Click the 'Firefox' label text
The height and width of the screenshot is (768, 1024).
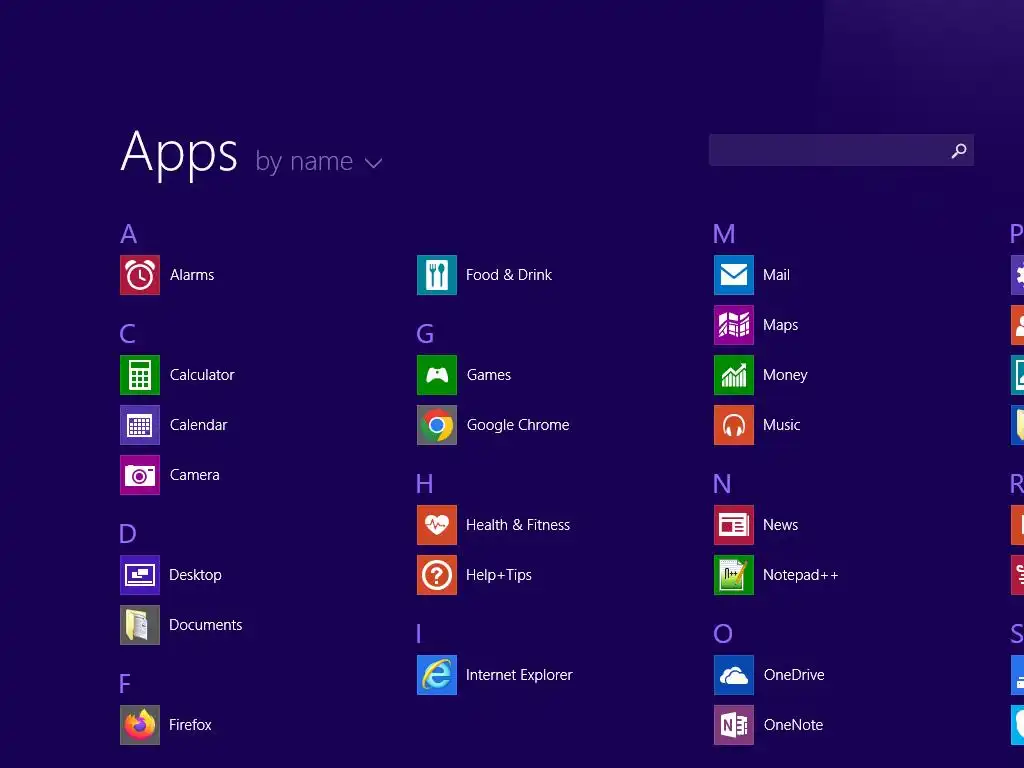pos(190,725)
